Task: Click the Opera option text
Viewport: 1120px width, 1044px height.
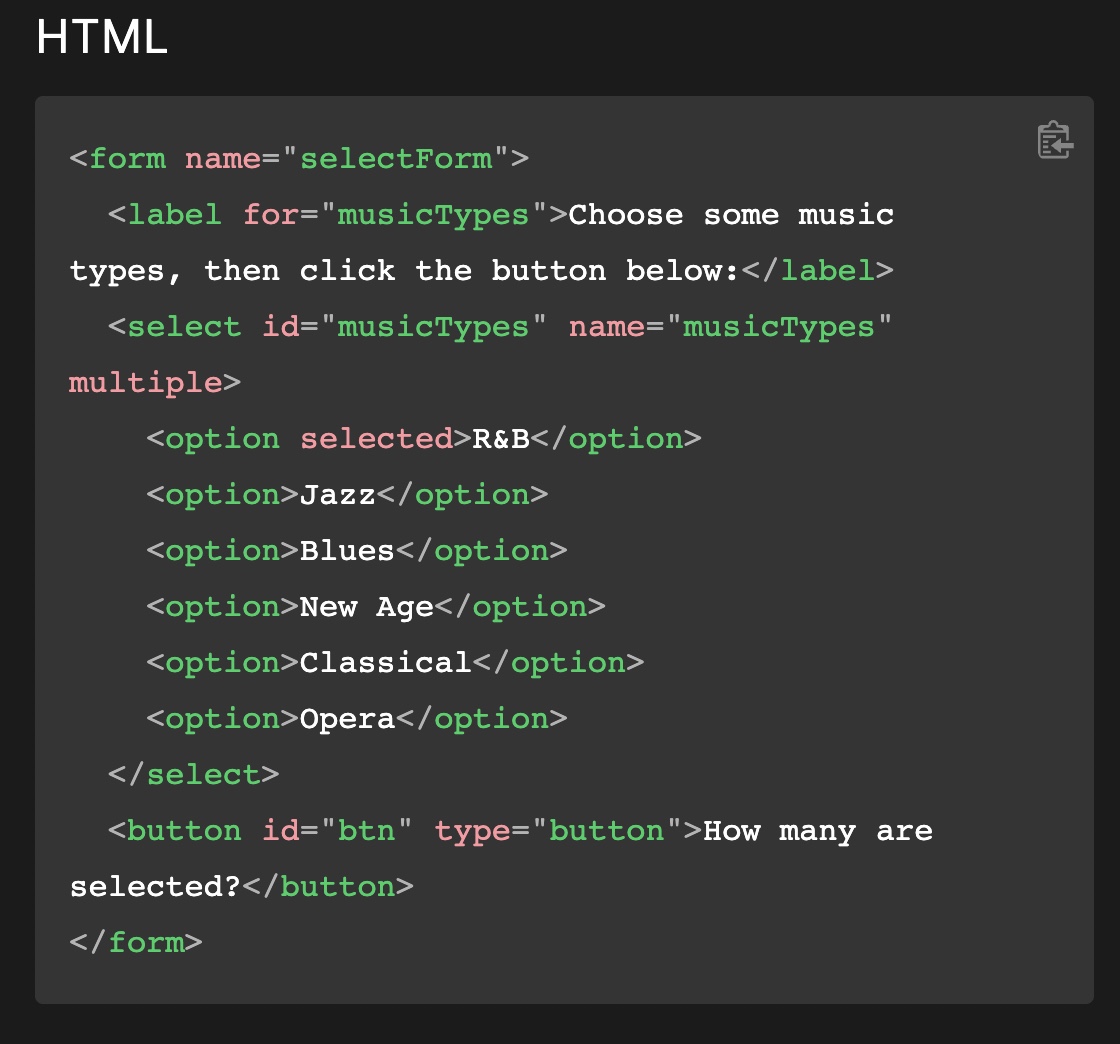Action: click(x=347, y=719)
